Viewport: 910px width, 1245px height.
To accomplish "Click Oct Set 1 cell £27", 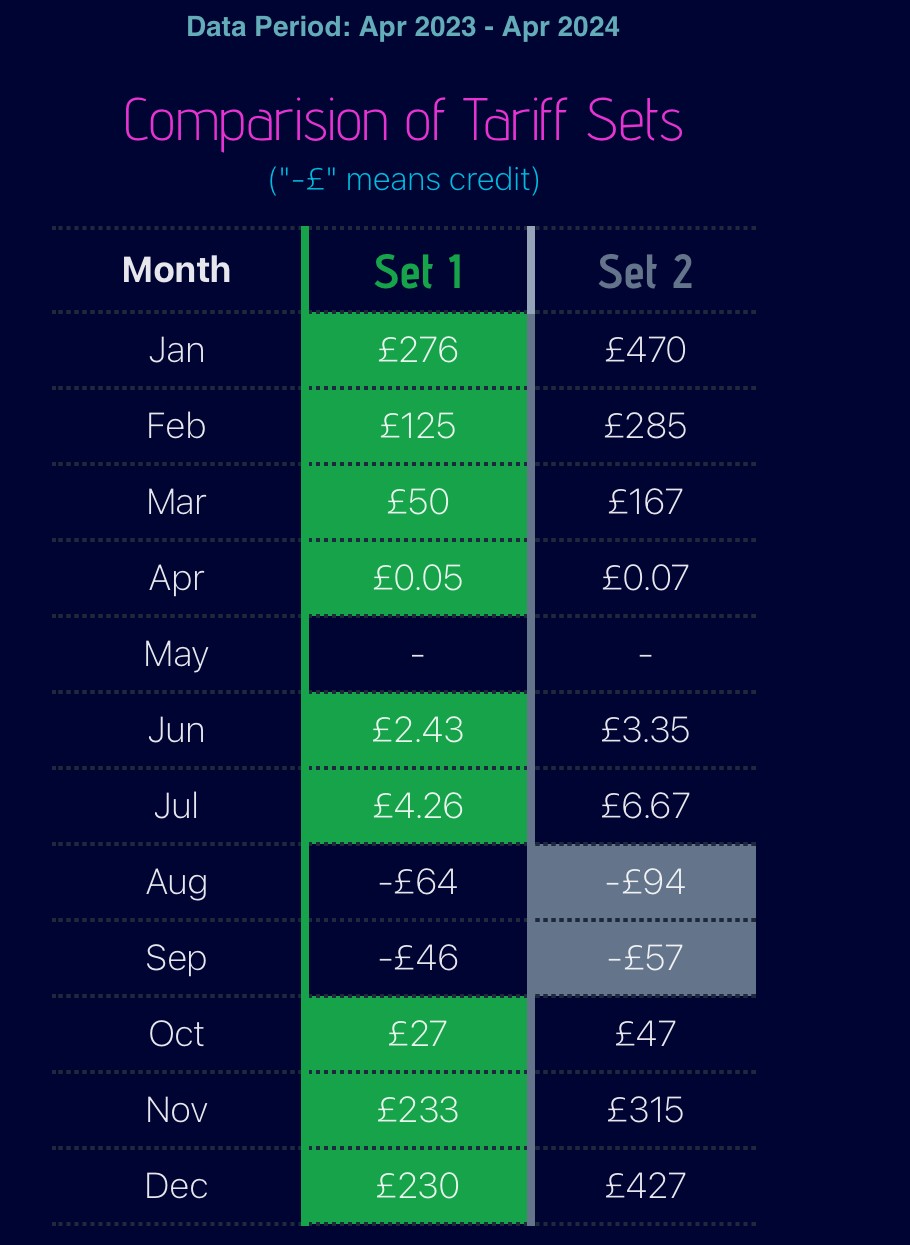I will pos(418,1034).
